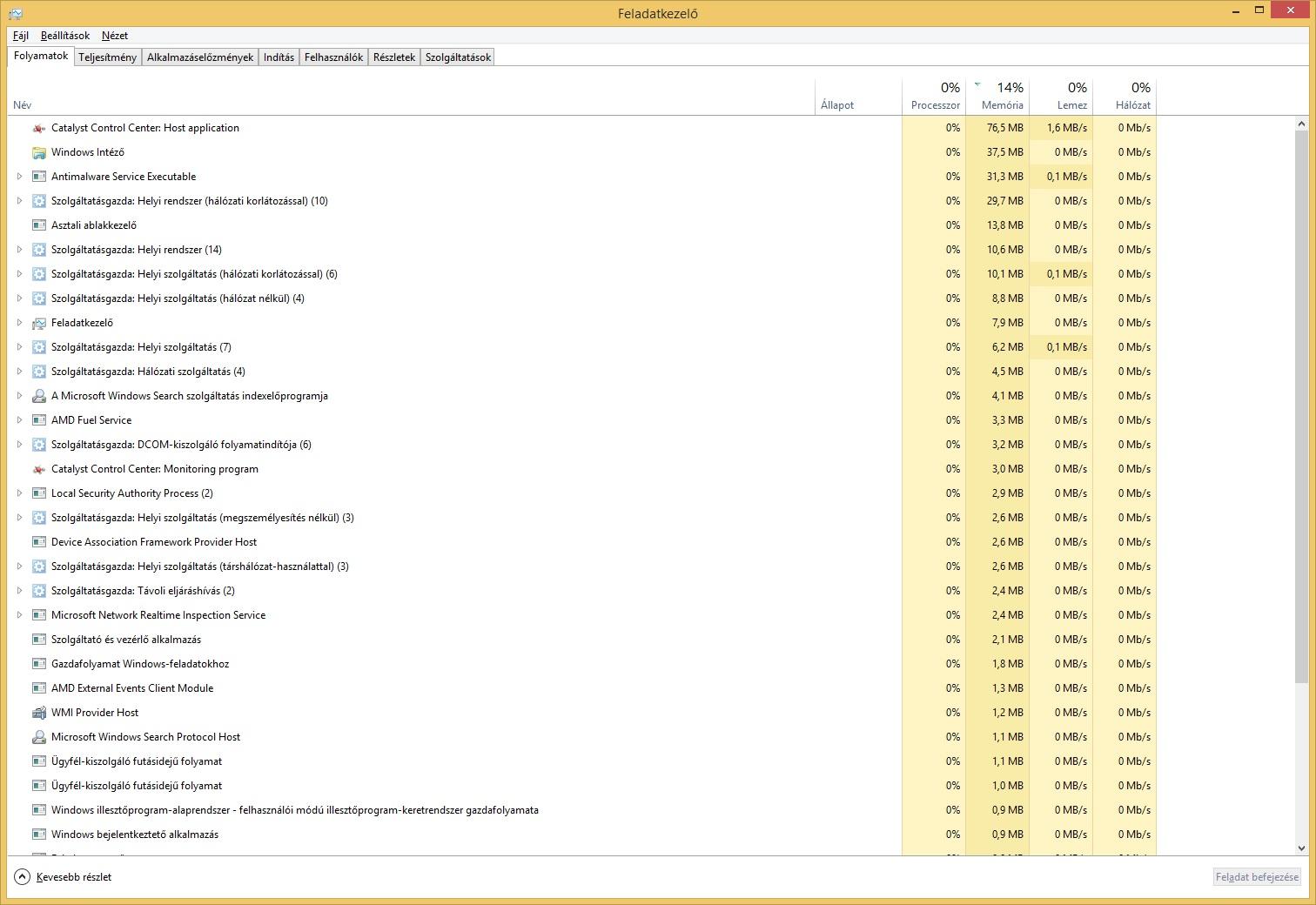The height and width of the screenshot is (905, 1316).
Task: Click the Task Manager title bar icon
Action: [15, 13]
